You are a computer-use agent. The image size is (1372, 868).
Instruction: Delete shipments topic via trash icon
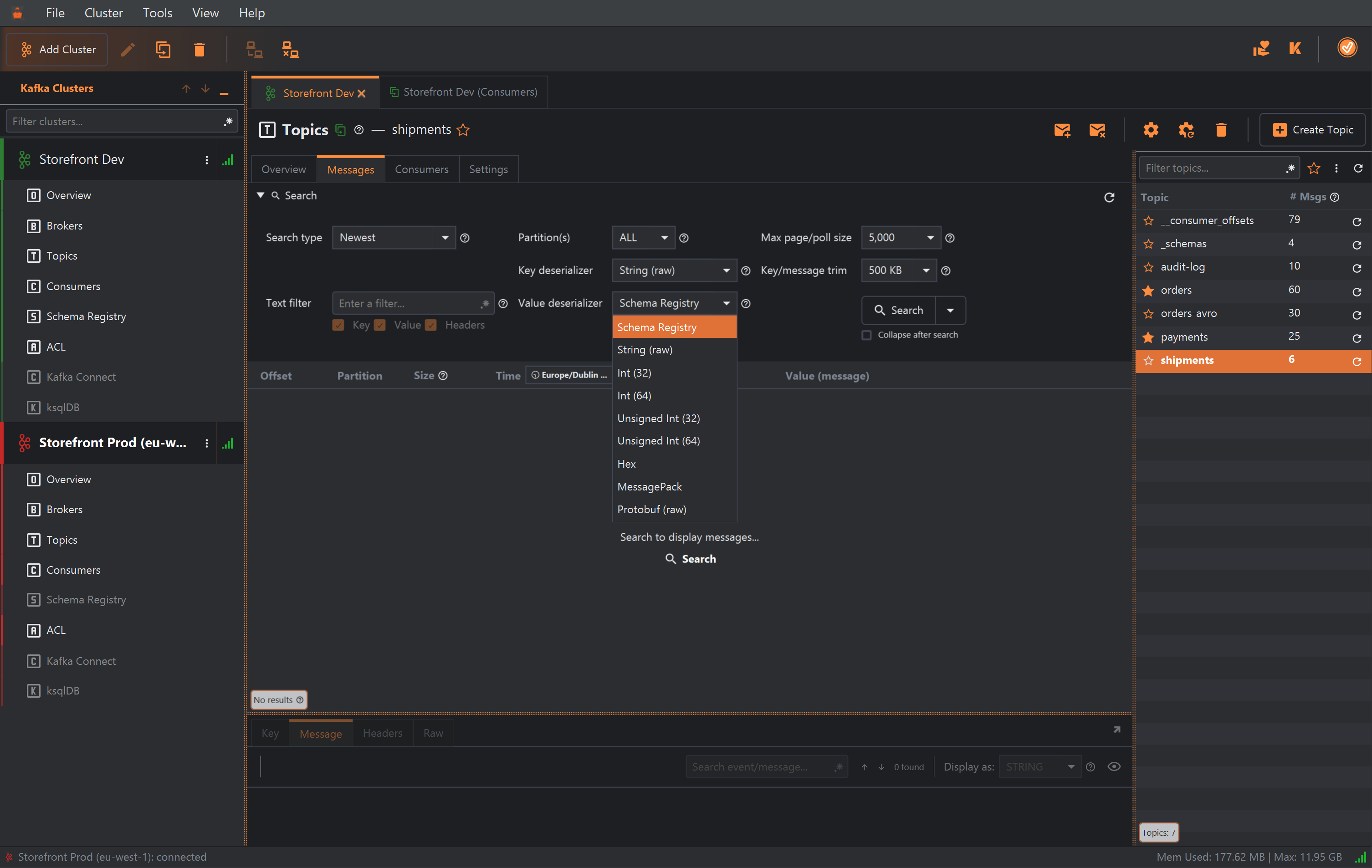(1221, 130)
